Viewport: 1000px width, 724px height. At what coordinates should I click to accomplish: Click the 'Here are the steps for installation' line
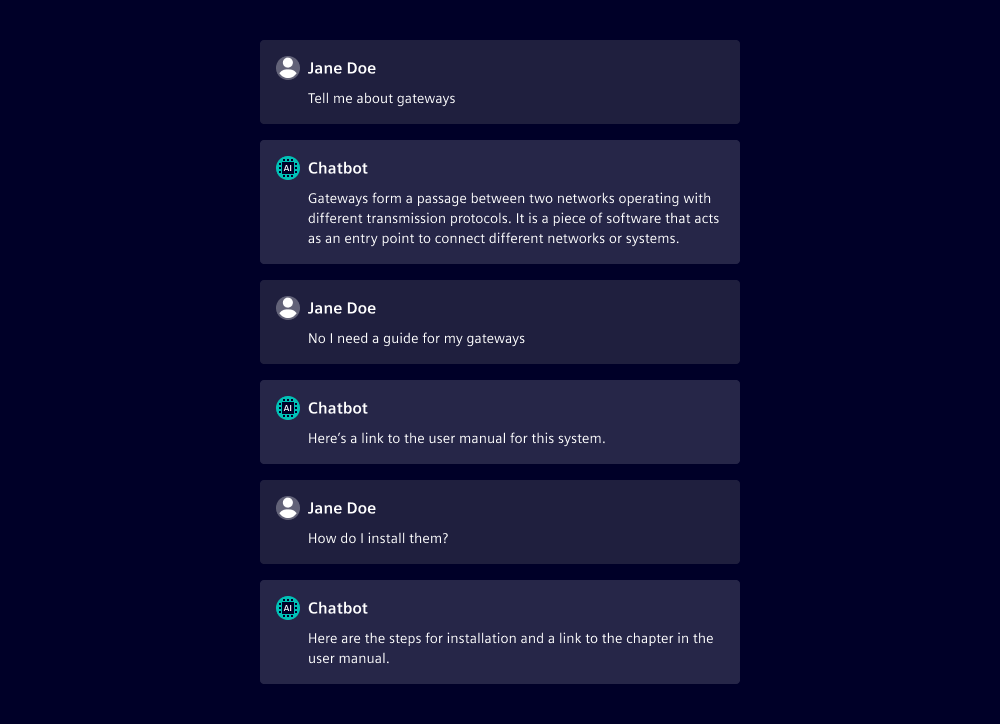510,638
